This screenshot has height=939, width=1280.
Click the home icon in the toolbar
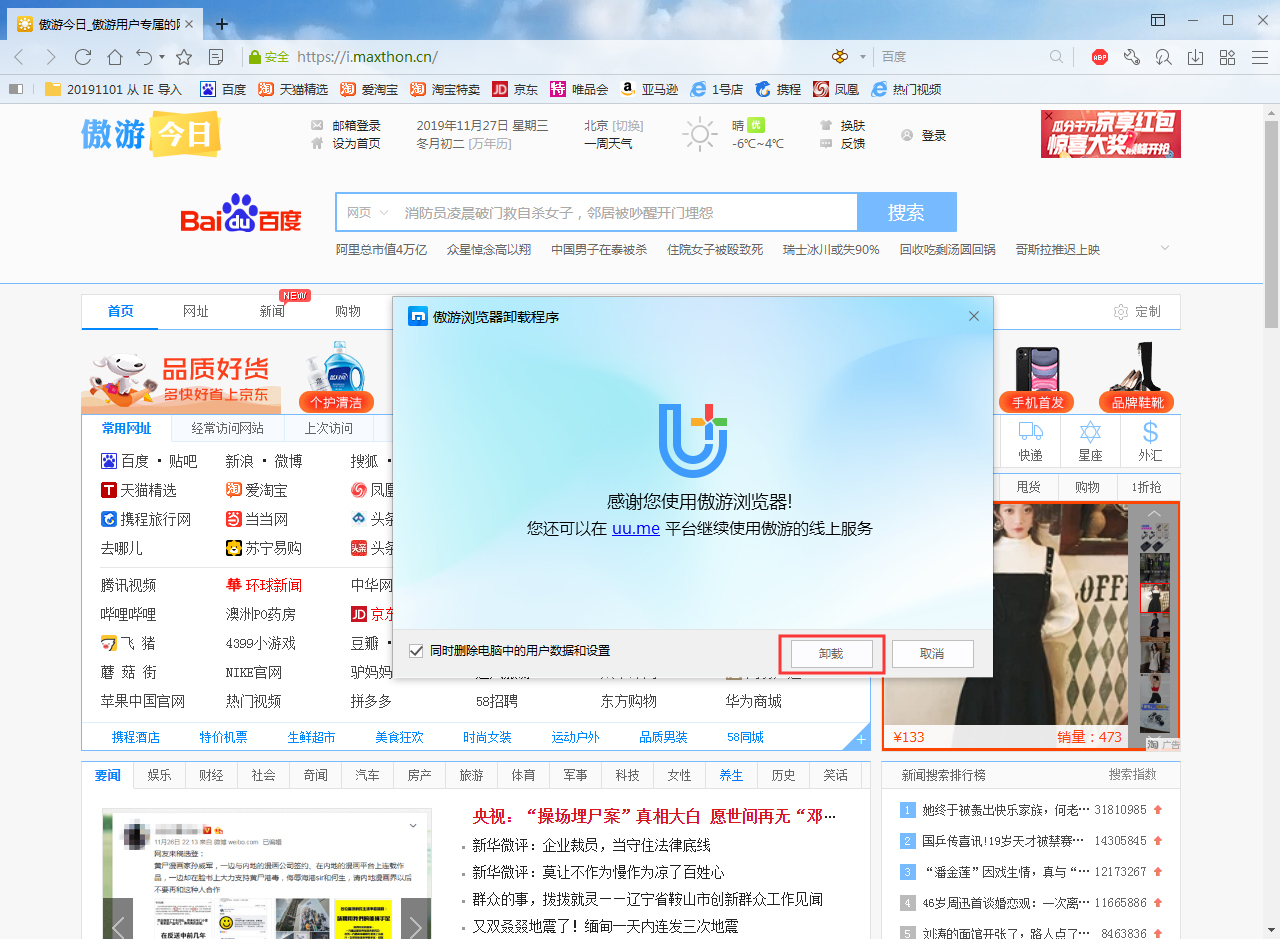tap(115, 57)
